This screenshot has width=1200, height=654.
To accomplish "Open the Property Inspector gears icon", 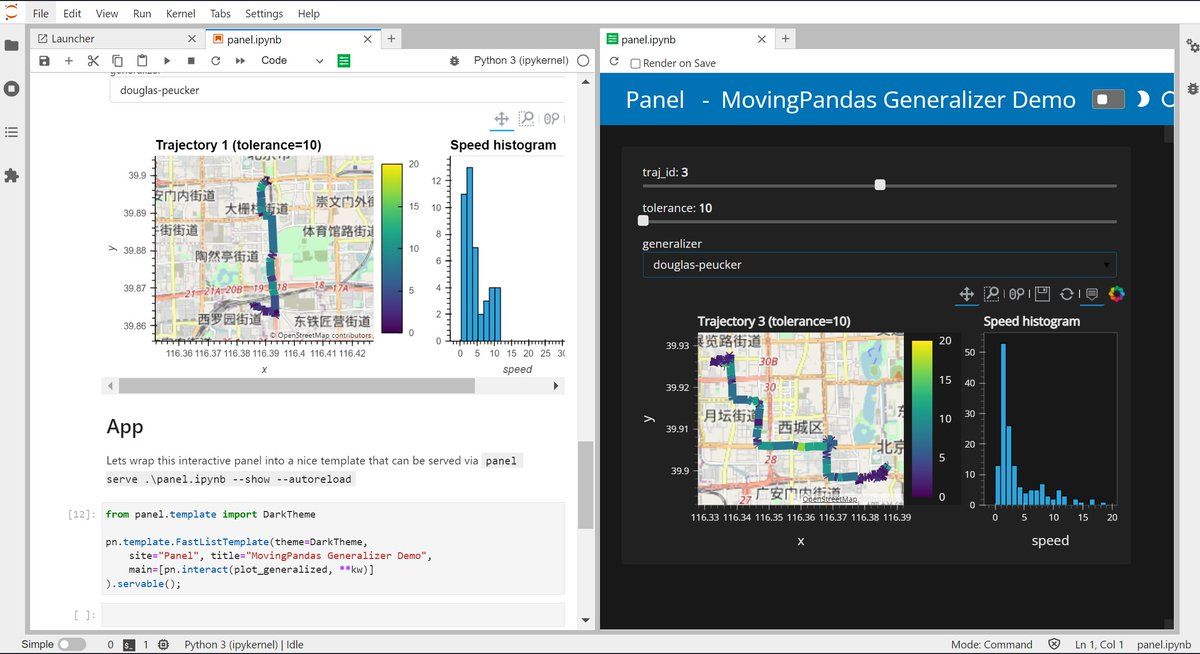I will (x=1192, y=46).
